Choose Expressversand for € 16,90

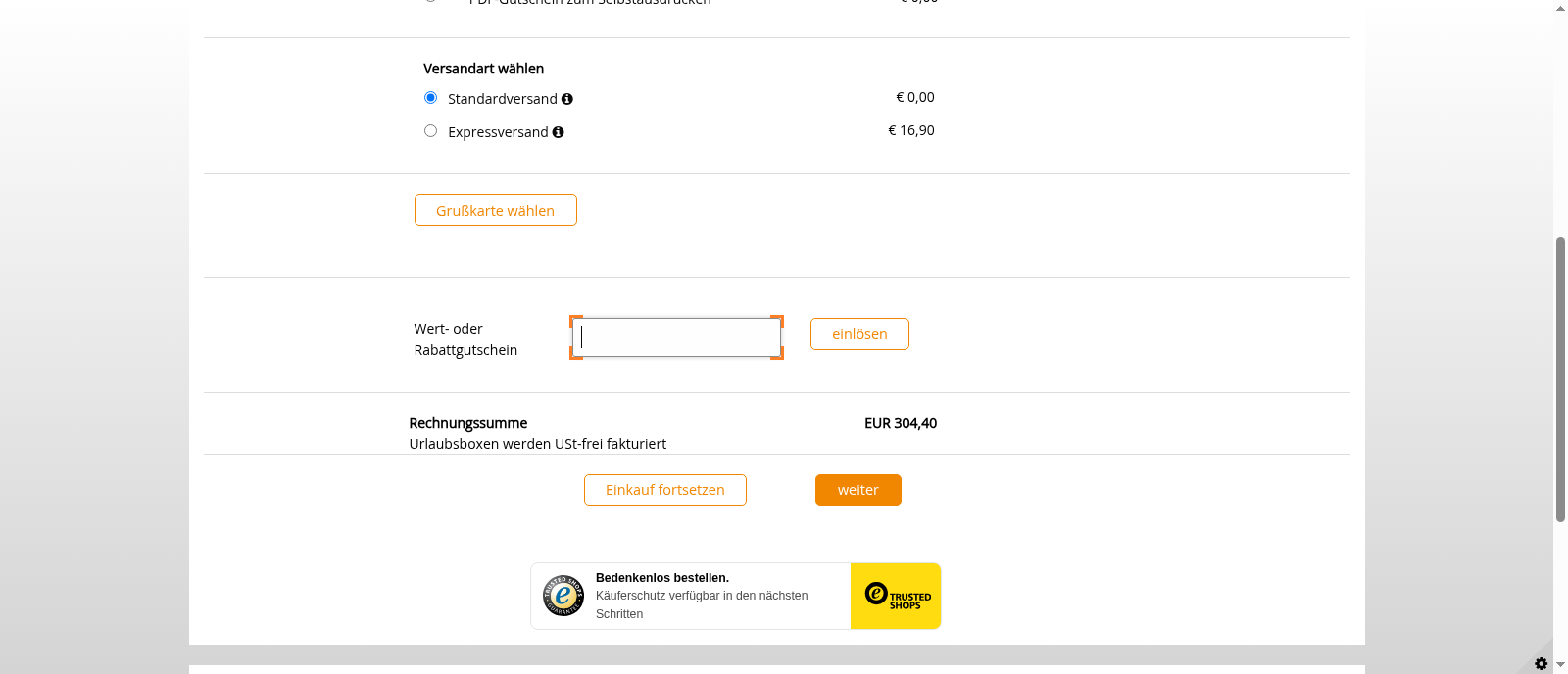click(x=430, y=129)
